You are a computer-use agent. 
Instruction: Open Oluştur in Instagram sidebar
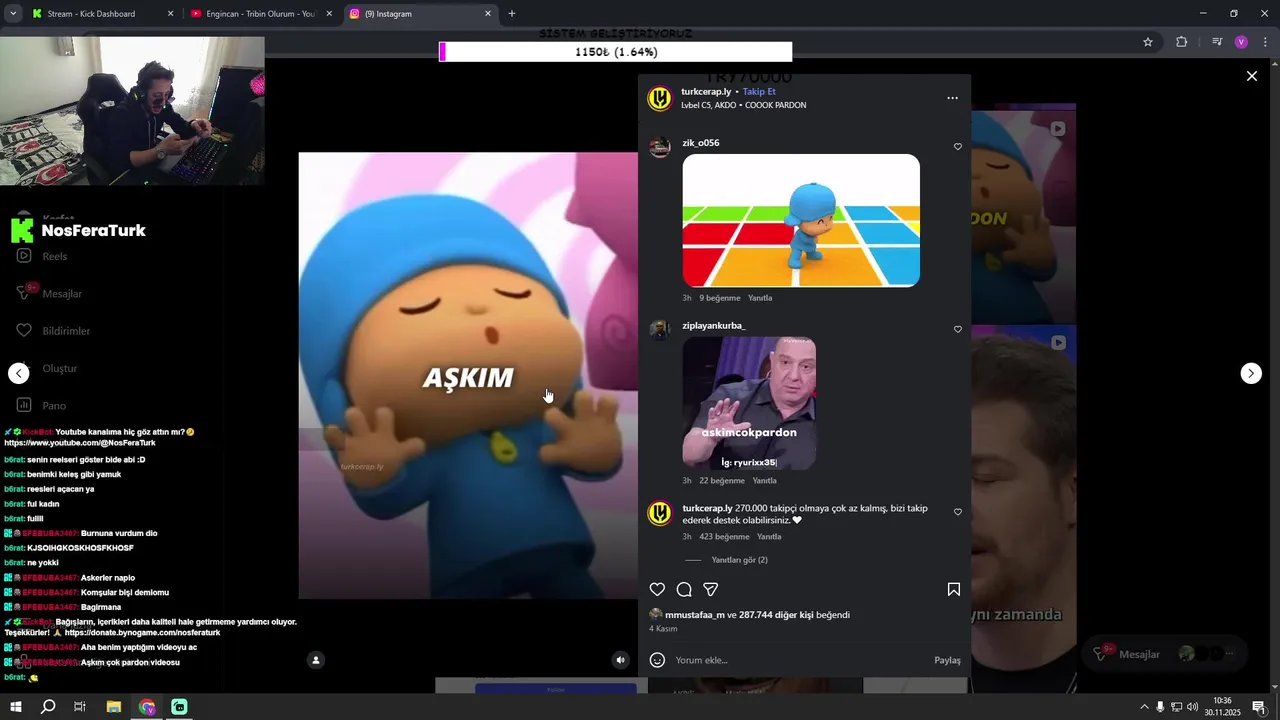pos(46,368)
